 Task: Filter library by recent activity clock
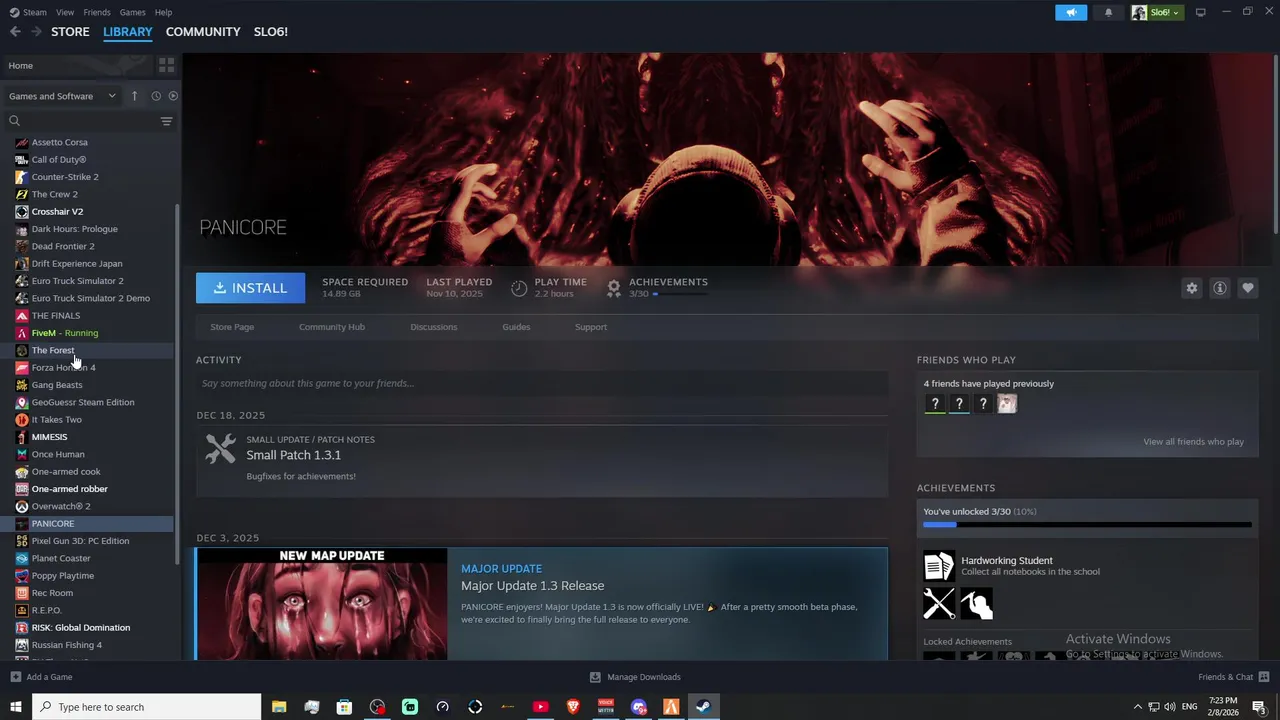(x=156, y=96)
